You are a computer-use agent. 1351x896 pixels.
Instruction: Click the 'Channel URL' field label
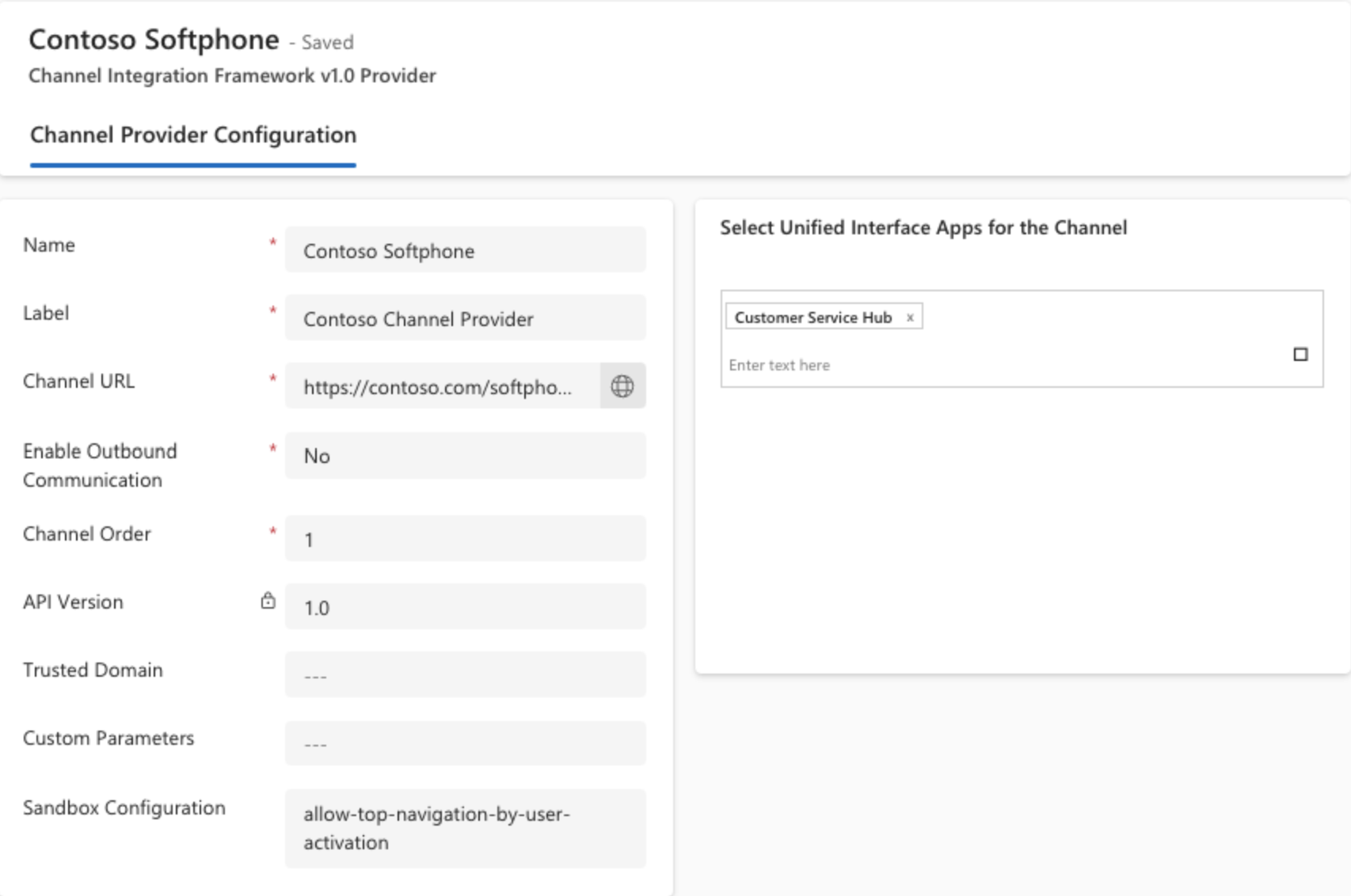(x=78, y=382)
